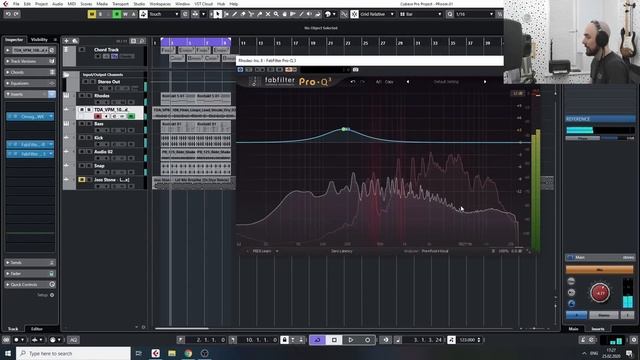This screenshot has height=360, width=640.
Task: Select the Draw pencil tool
Action: 235,14
